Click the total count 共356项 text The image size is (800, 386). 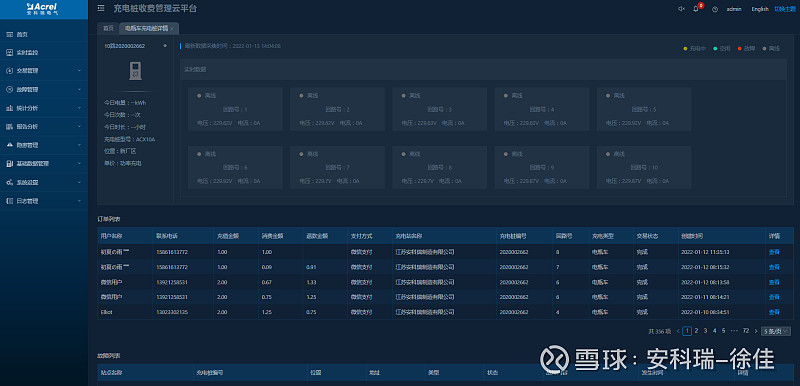[660, 331]
